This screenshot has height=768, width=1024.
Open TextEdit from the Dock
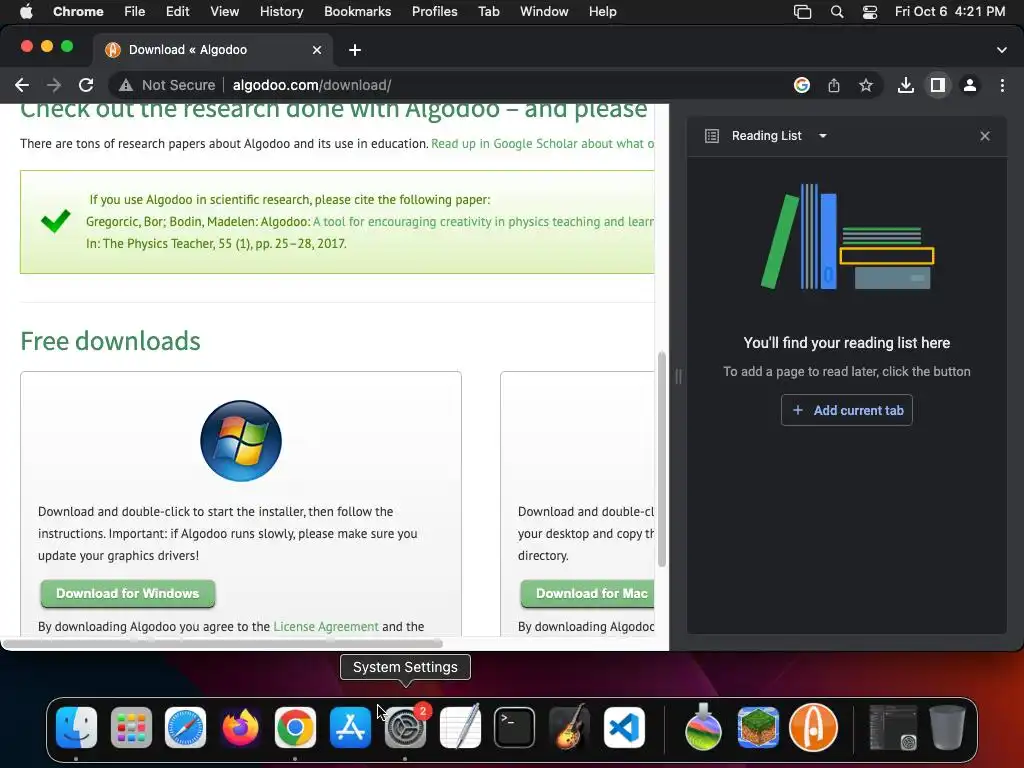460,727
